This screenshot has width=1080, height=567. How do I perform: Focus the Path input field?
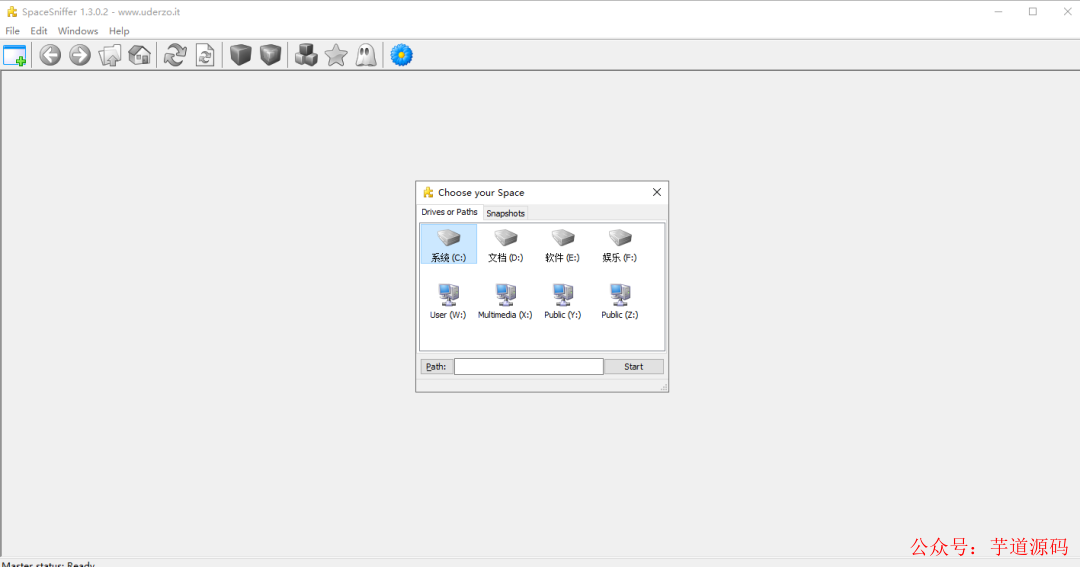pos(529,367)
